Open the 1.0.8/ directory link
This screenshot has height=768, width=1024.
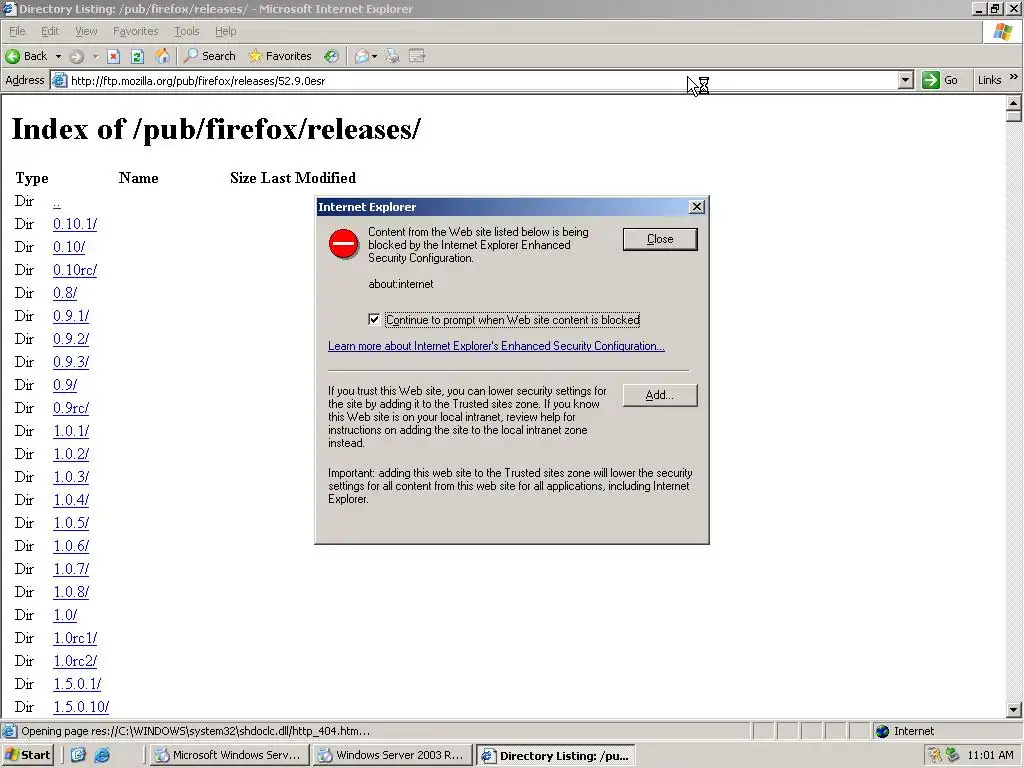(x=71, y=592)
